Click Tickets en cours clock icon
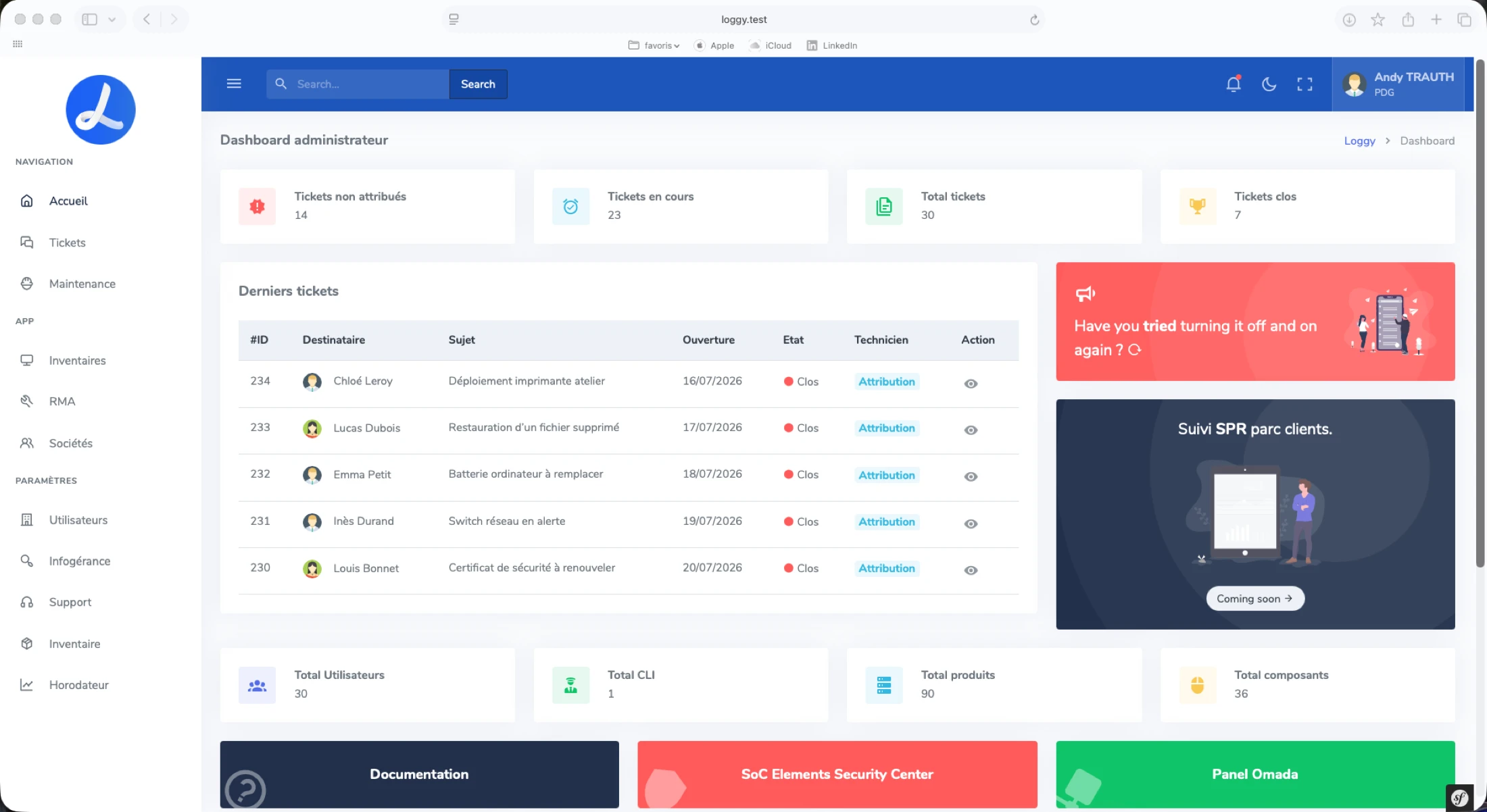 coord(570,206)
